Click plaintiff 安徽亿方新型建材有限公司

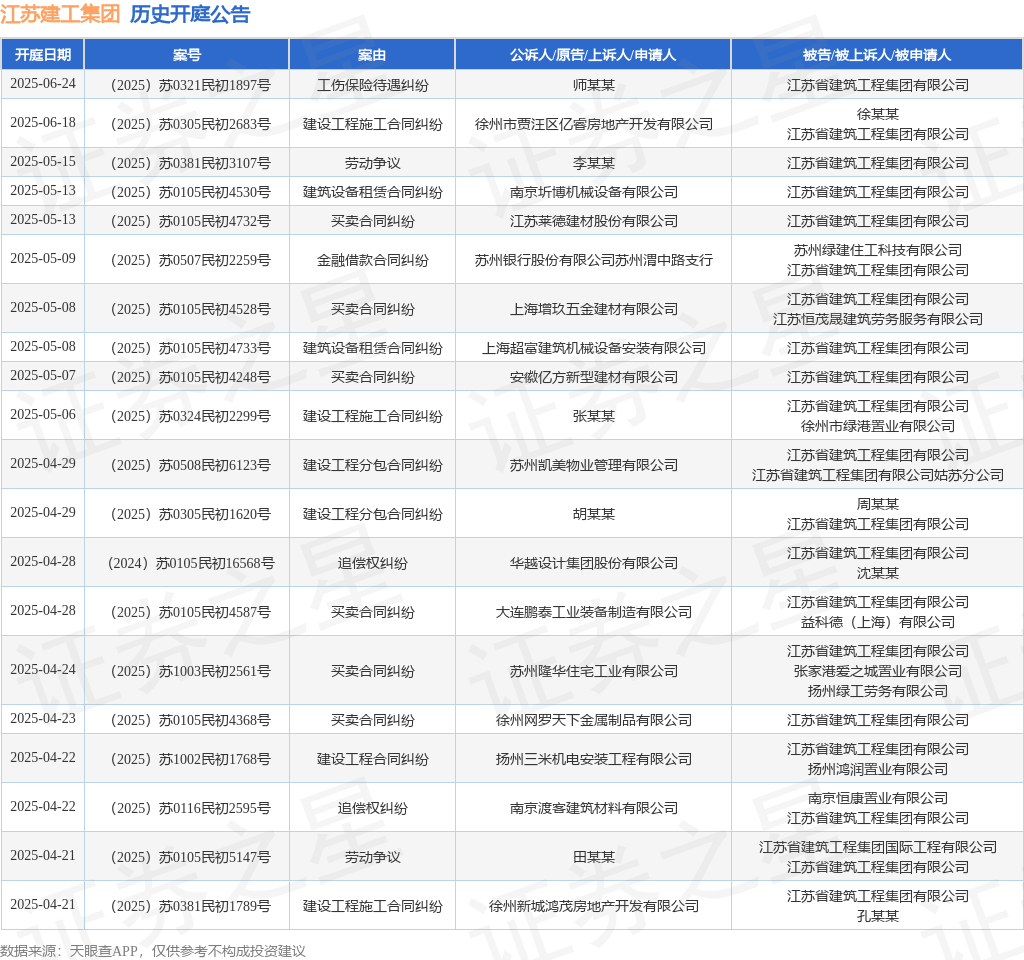click(x=594, y=377)
